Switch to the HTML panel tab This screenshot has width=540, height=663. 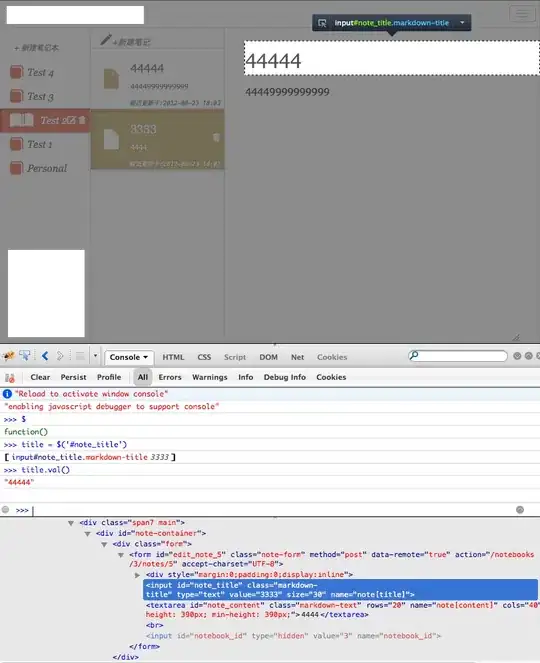(173, 357)
